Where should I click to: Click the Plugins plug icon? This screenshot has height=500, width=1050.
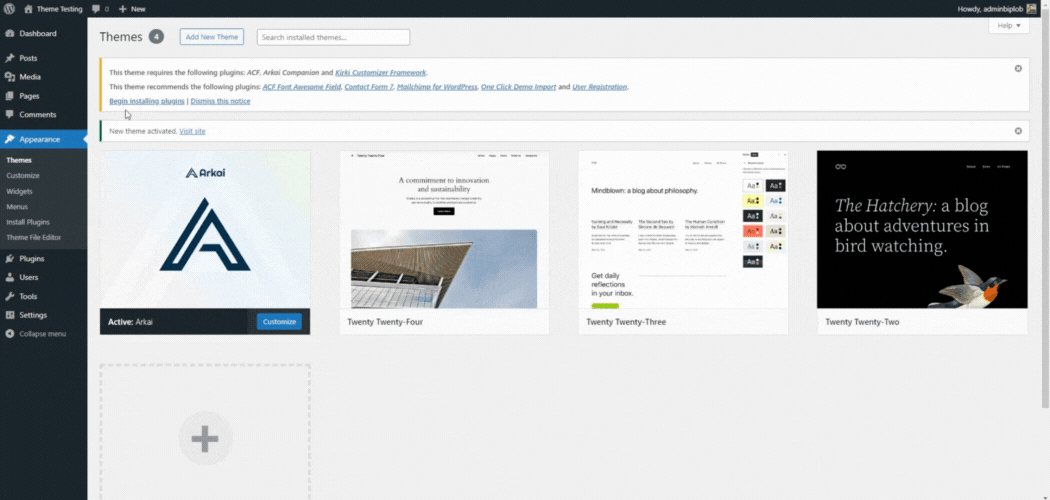pos(10,258)
